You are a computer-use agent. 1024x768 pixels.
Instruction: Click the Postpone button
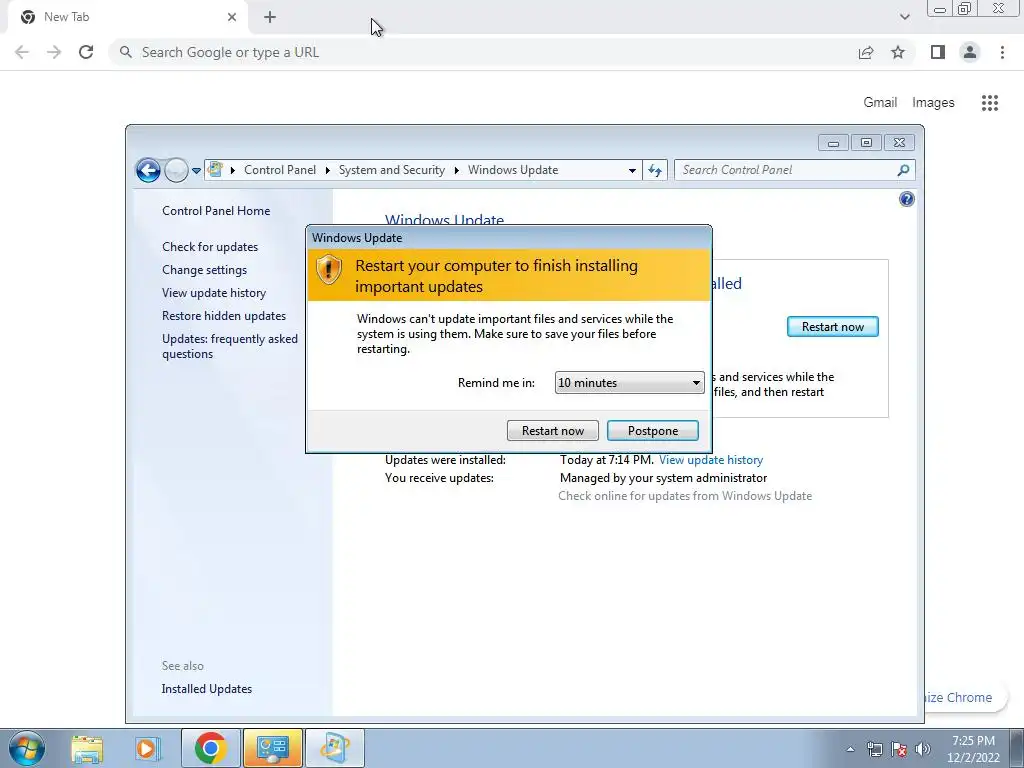point(653,430)
